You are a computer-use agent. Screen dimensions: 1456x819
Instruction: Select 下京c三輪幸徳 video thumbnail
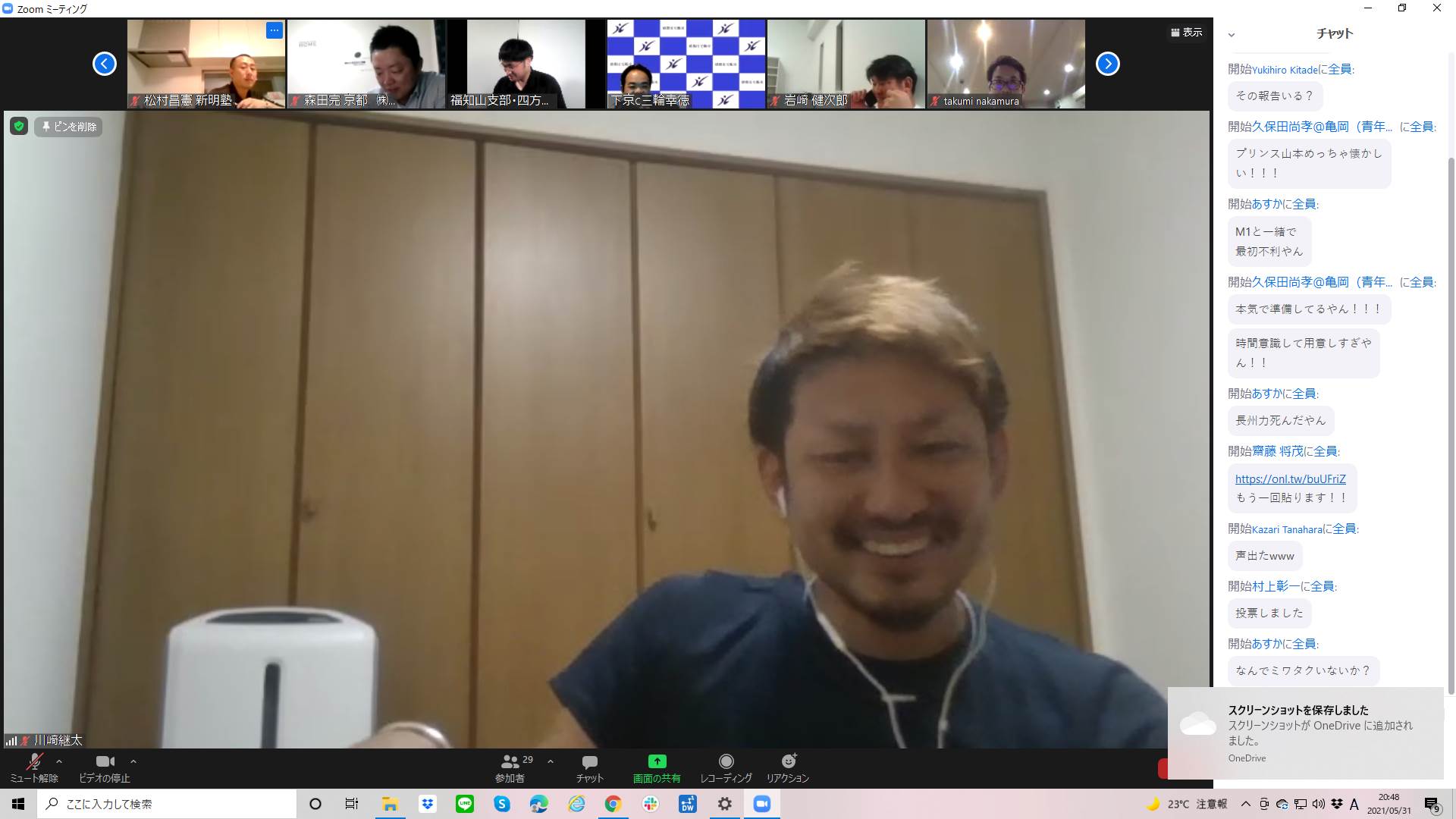point(686,64)
